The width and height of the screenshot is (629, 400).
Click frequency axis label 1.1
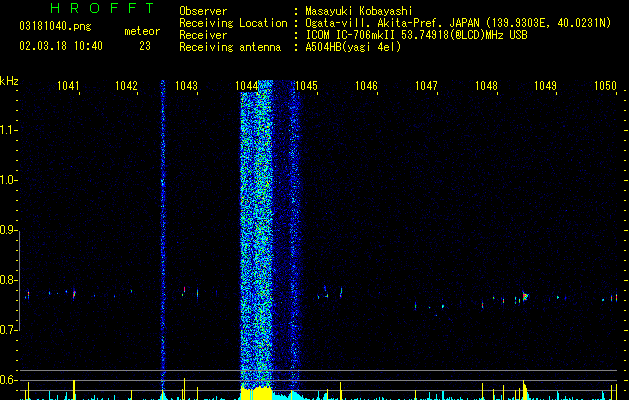(8, 130)
